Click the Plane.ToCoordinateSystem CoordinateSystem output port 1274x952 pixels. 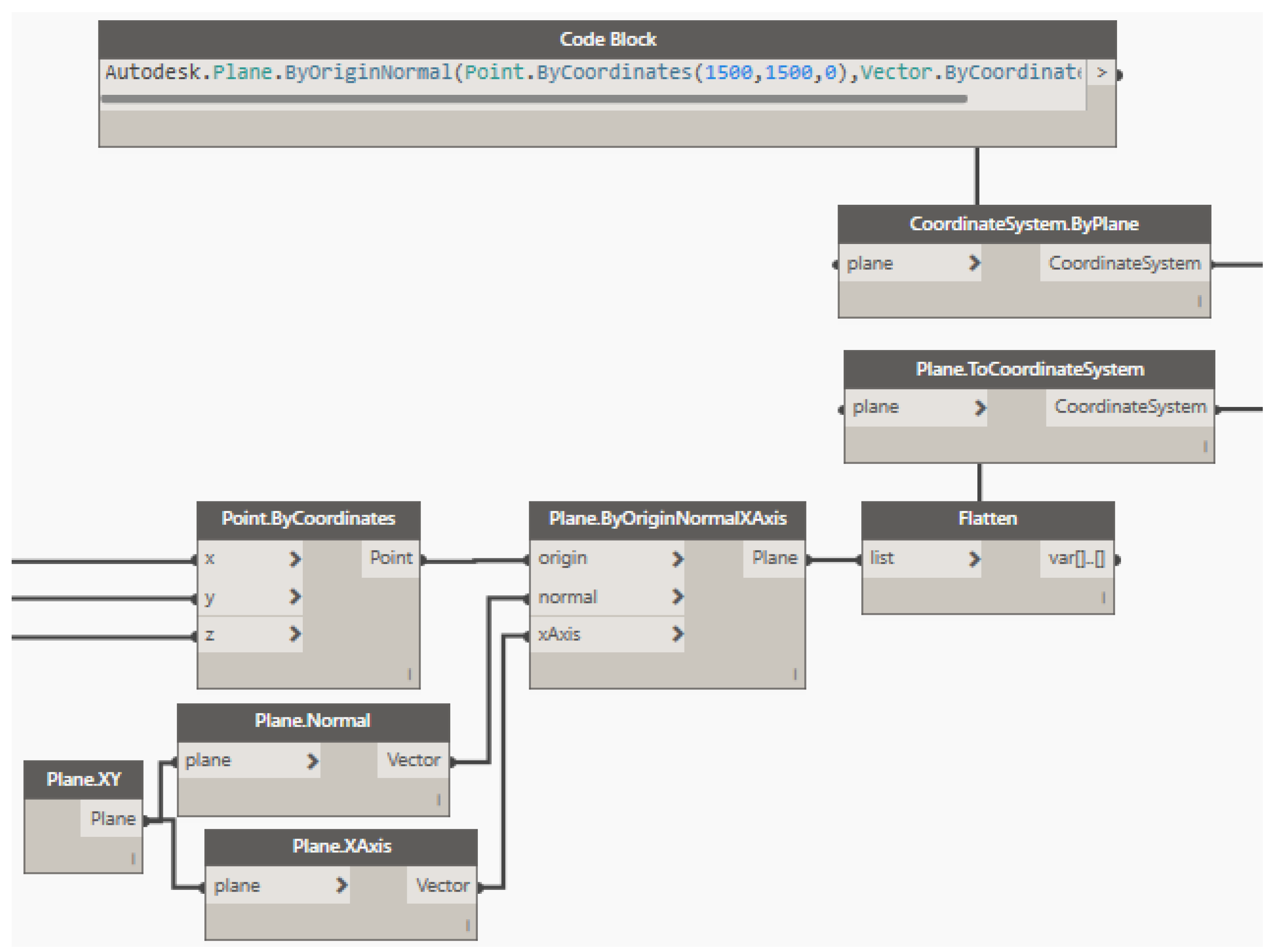(x=1130, y=407)
